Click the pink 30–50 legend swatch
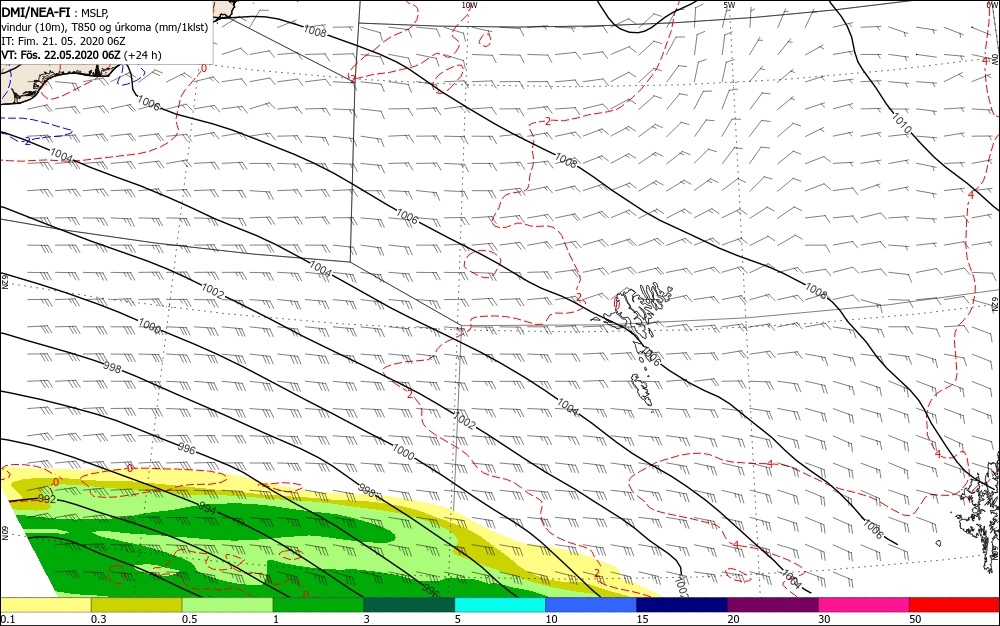1000x626 pixels. tap(864, 605)
